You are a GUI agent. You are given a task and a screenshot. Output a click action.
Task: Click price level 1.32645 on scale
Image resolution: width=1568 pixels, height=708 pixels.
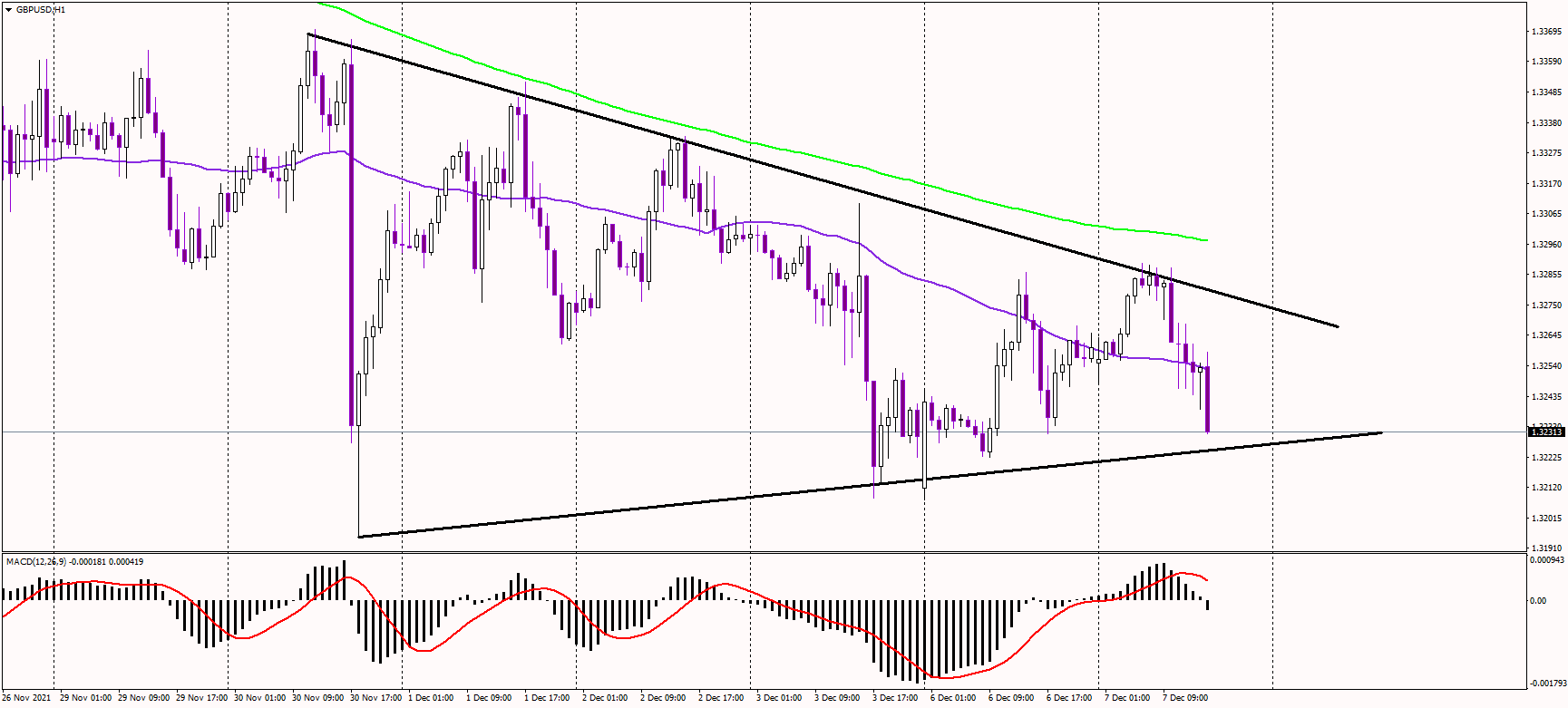point(1546,335)
